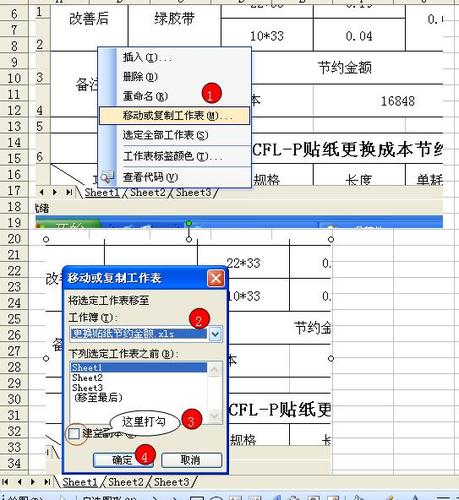The image size is (459, 500).
Task: Select row header 34
Action: pos(14,463)
